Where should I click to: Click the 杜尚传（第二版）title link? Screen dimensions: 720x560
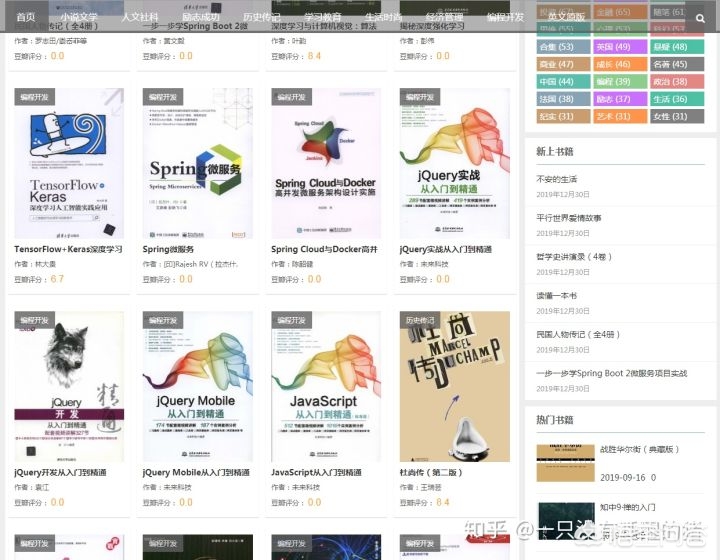tap(431, 472)
